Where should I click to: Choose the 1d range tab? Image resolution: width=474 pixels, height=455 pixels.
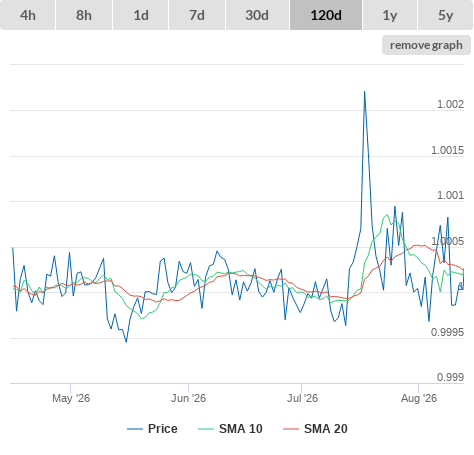click(x=141, y=15)
